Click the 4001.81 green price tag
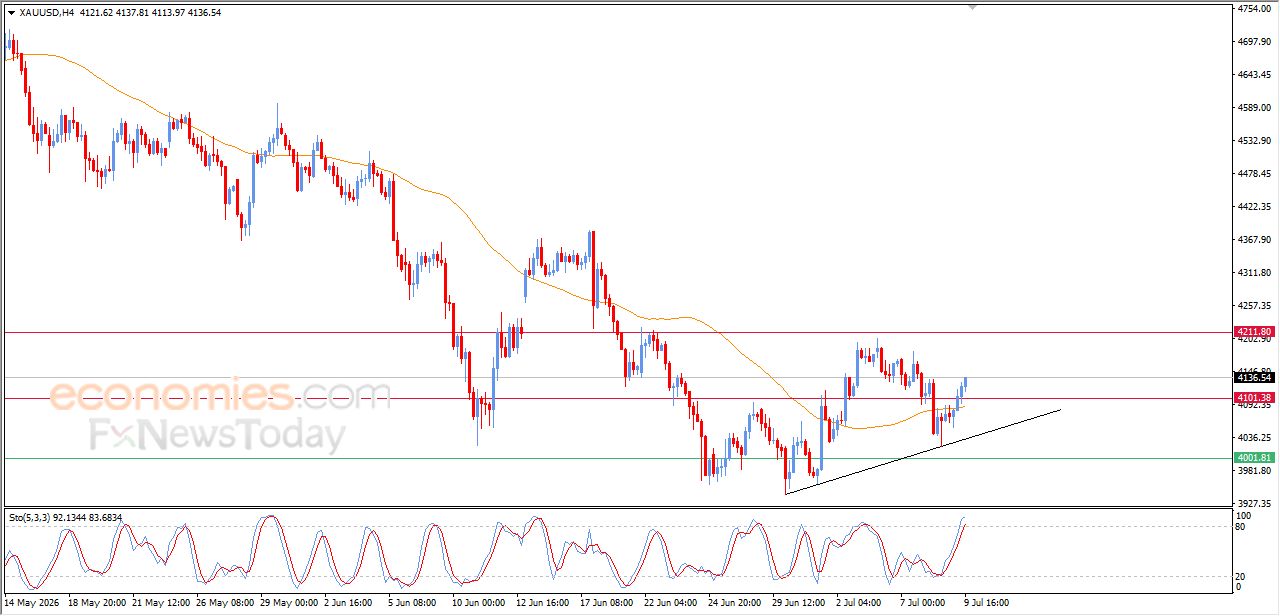The image size is (1280, 616). coord(1254,458)
